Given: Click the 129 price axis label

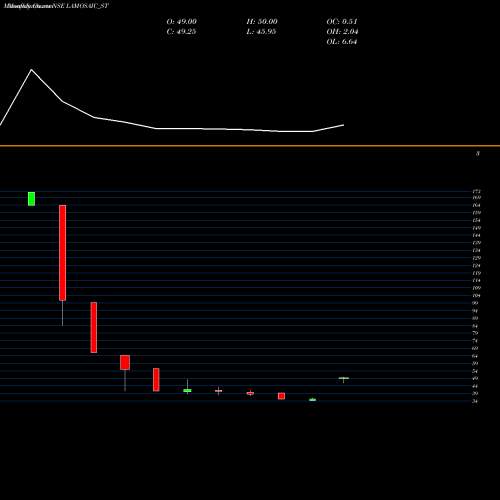Looking at the screenshot, I should click(x=477, y=258).
